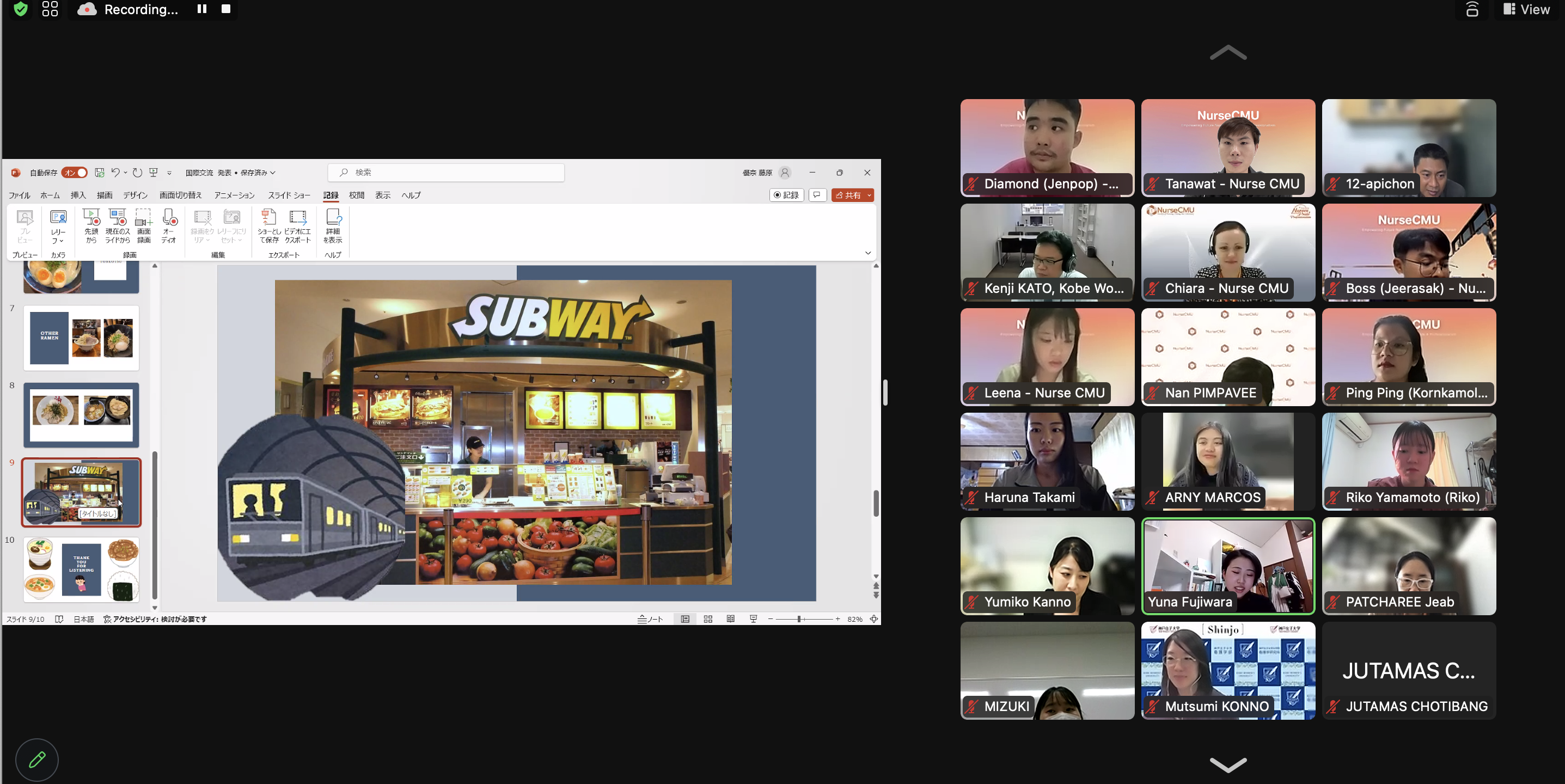Open the file name 保存済み dropdown
Screen dimensions: 1565x784
(x=258, y=173)
